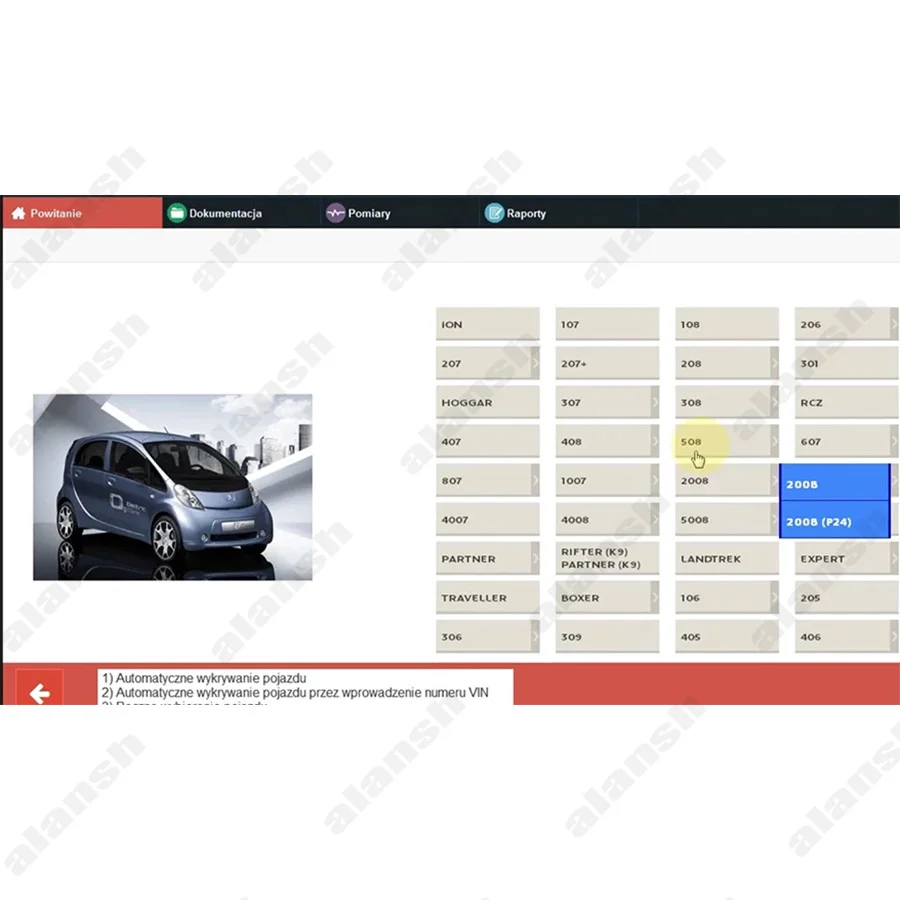The width and height of the screenshot is (900, 900).
Task: Click the line mentioning 'numeru VIN'
Action: coord(295,692)
